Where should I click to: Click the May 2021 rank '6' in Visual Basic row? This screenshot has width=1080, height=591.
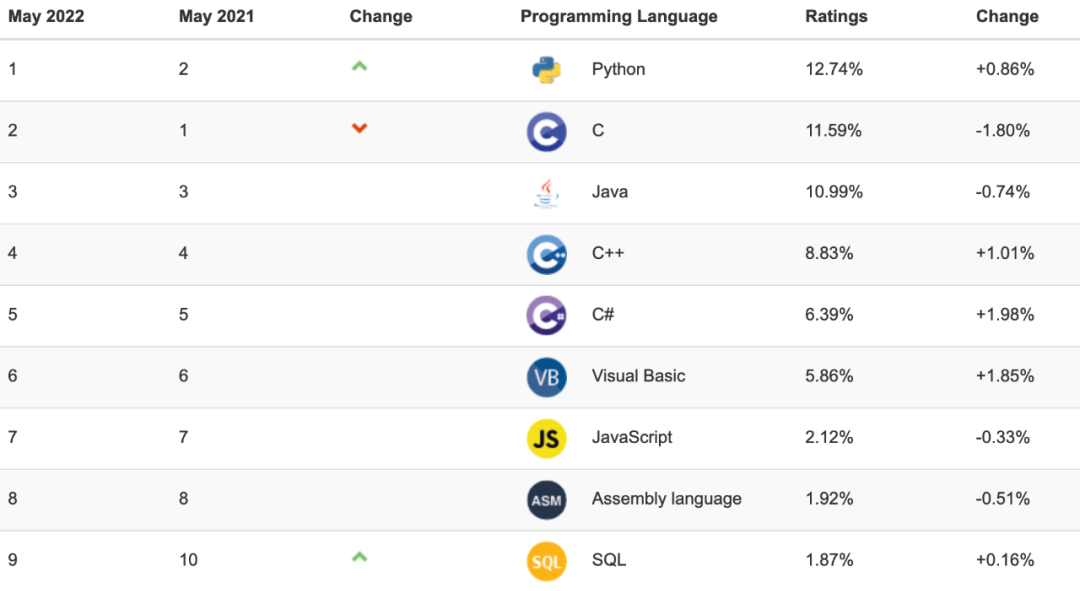point(183,375)
